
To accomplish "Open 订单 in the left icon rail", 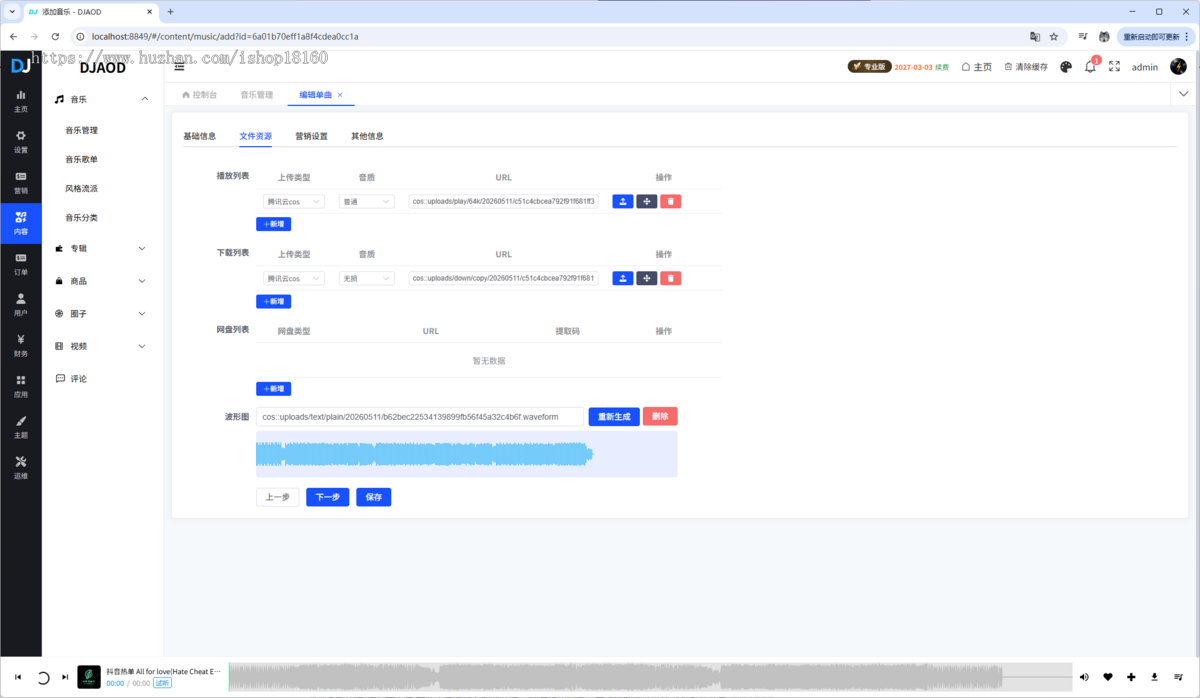I will [21, 264].
